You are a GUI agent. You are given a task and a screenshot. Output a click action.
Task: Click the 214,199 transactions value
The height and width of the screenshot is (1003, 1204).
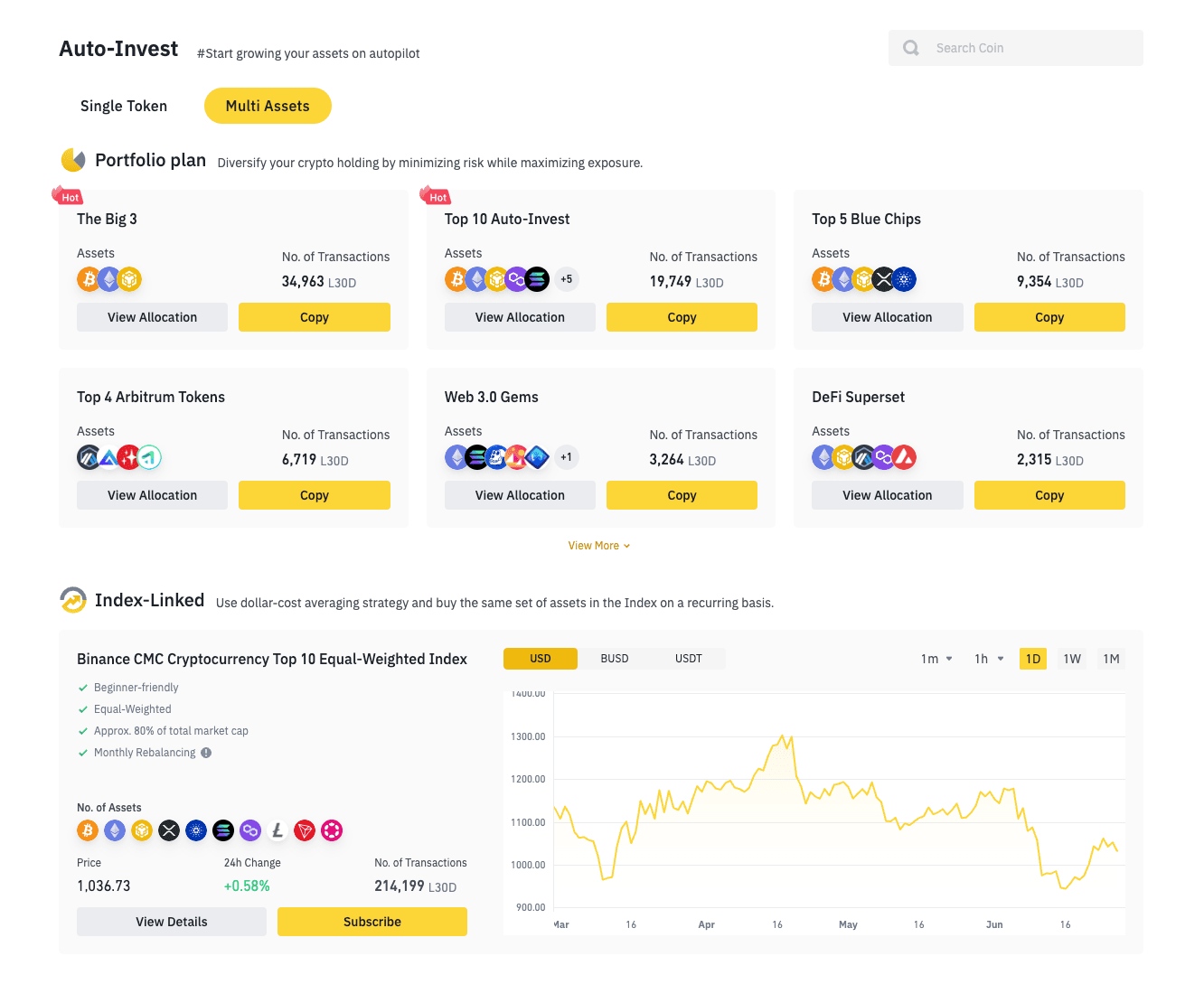[400, 886]
